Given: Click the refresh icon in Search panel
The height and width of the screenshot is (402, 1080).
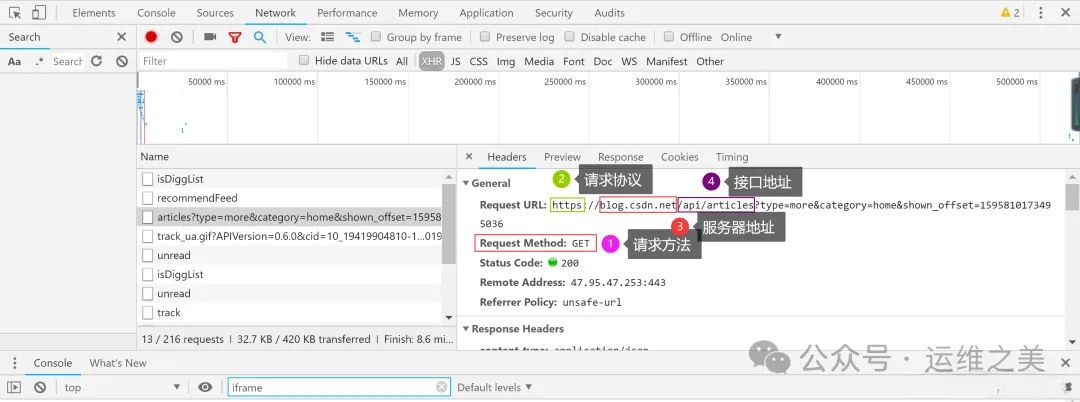Looking at the screenshot, I should point(96,61).
